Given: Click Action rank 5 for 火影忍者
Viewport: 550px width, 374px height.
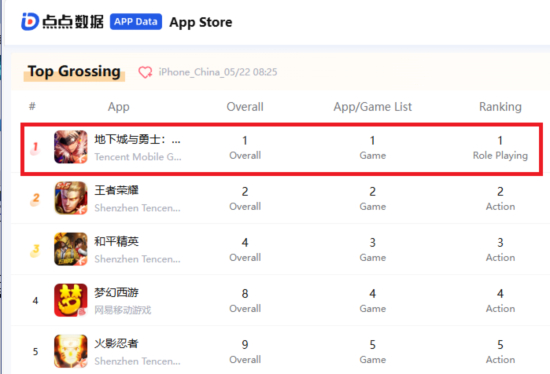Looking at the screenshot, I should click(x=500, y=352).
